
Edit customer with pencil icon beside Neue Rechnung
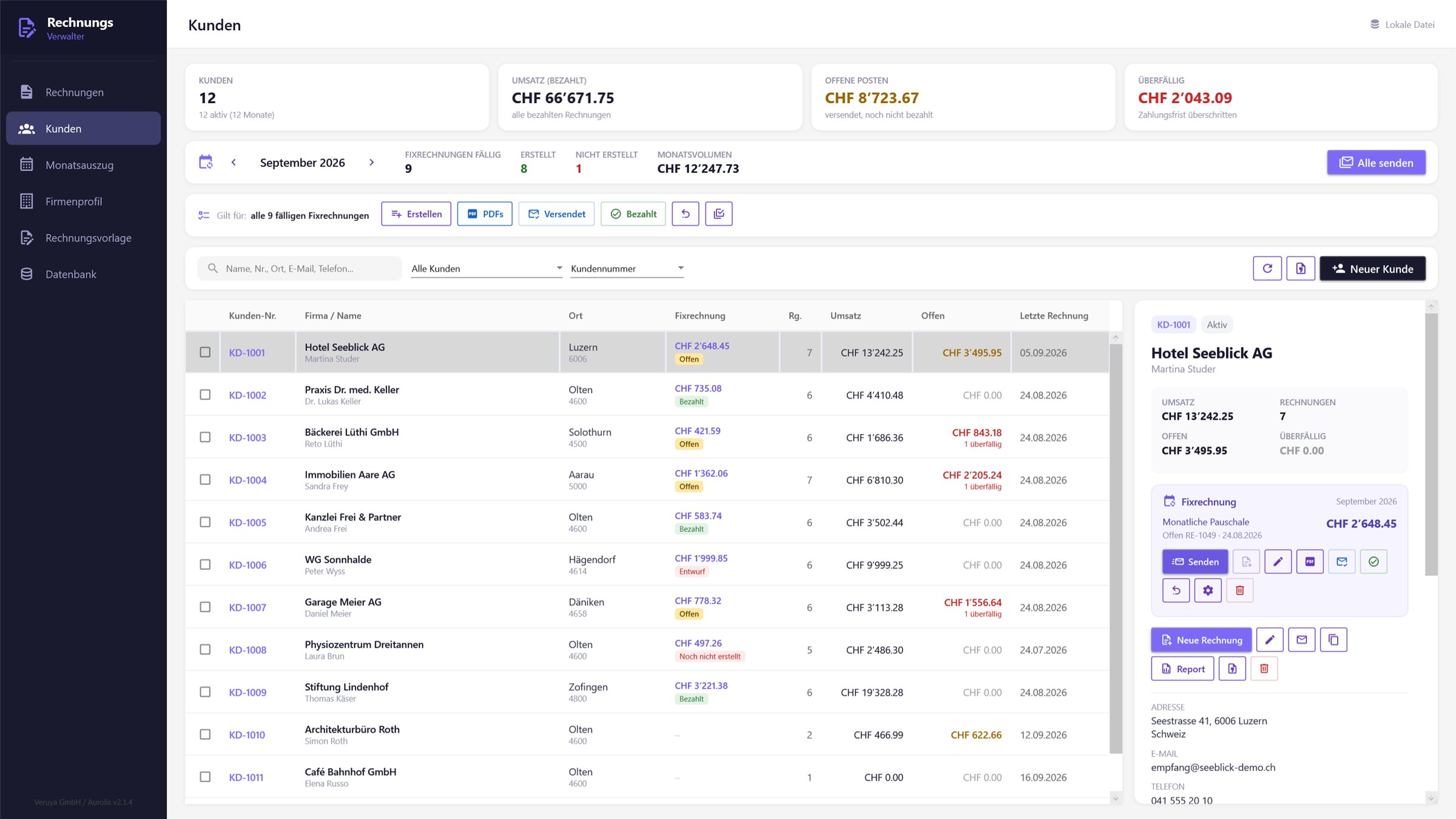coord(1270,640)
